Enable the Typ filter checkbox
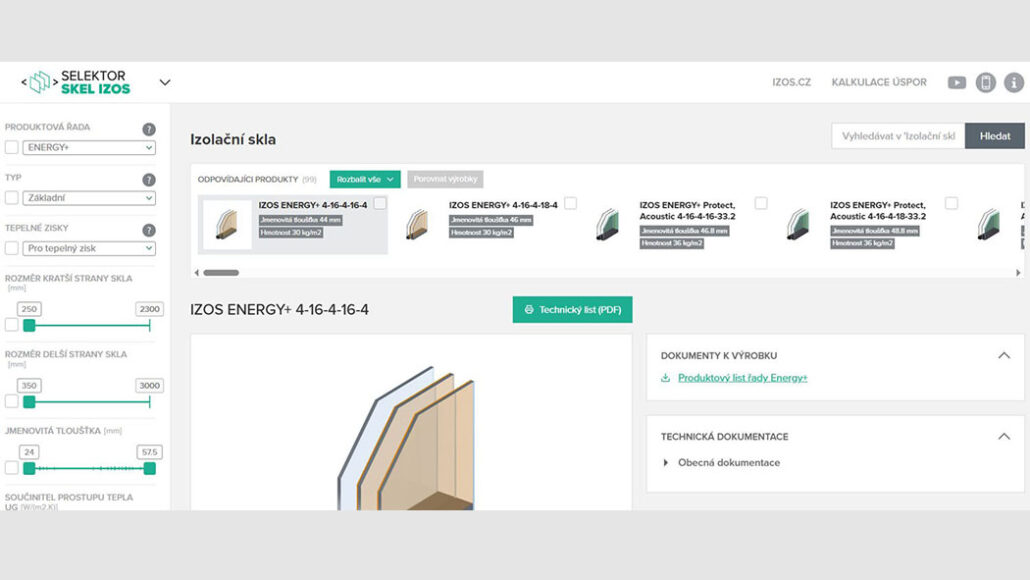Viewport: 1030px width, 580px height. tap(11, 198)
